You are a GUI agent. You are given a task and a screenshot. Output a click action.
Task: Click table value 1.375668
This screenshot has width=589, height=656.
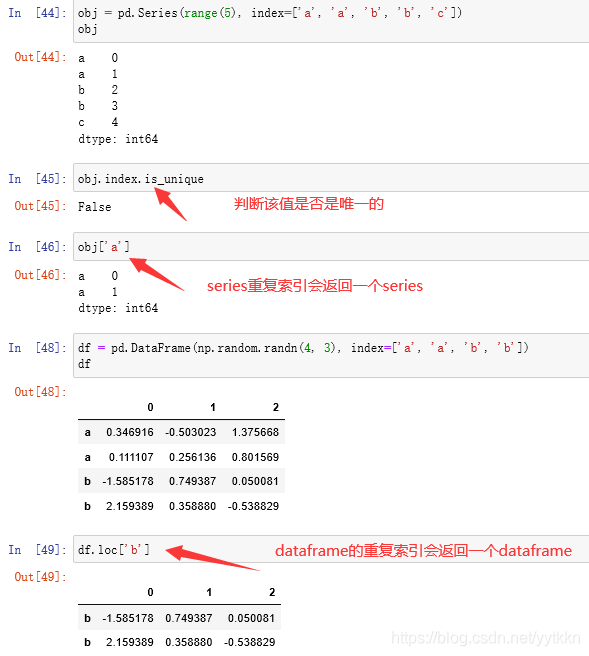pos(255,432)
